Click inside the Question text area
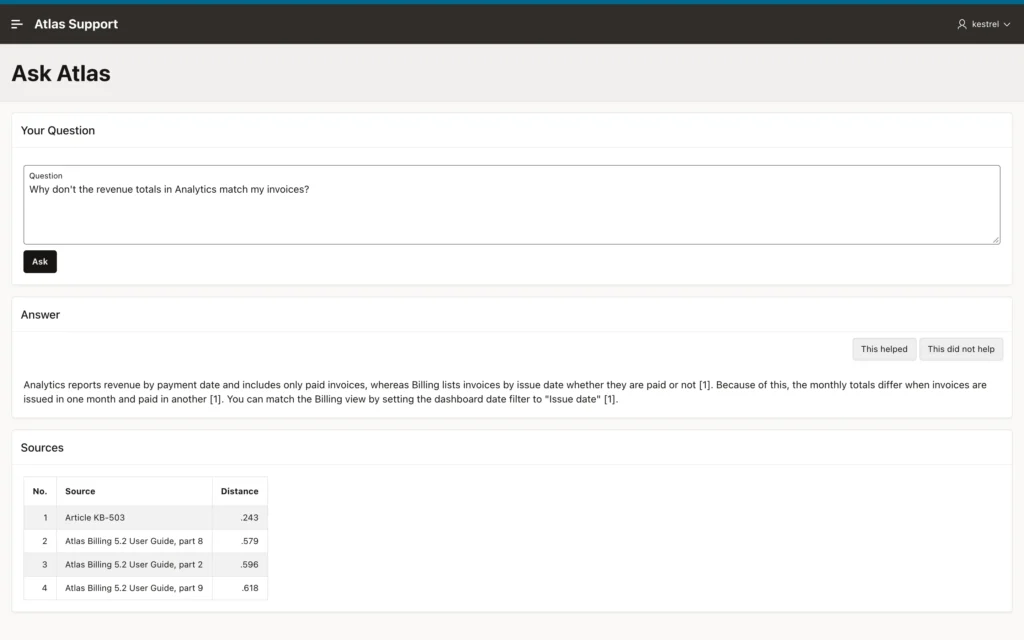The height and width of the screenshot is (640, 1024). [511, 204]
